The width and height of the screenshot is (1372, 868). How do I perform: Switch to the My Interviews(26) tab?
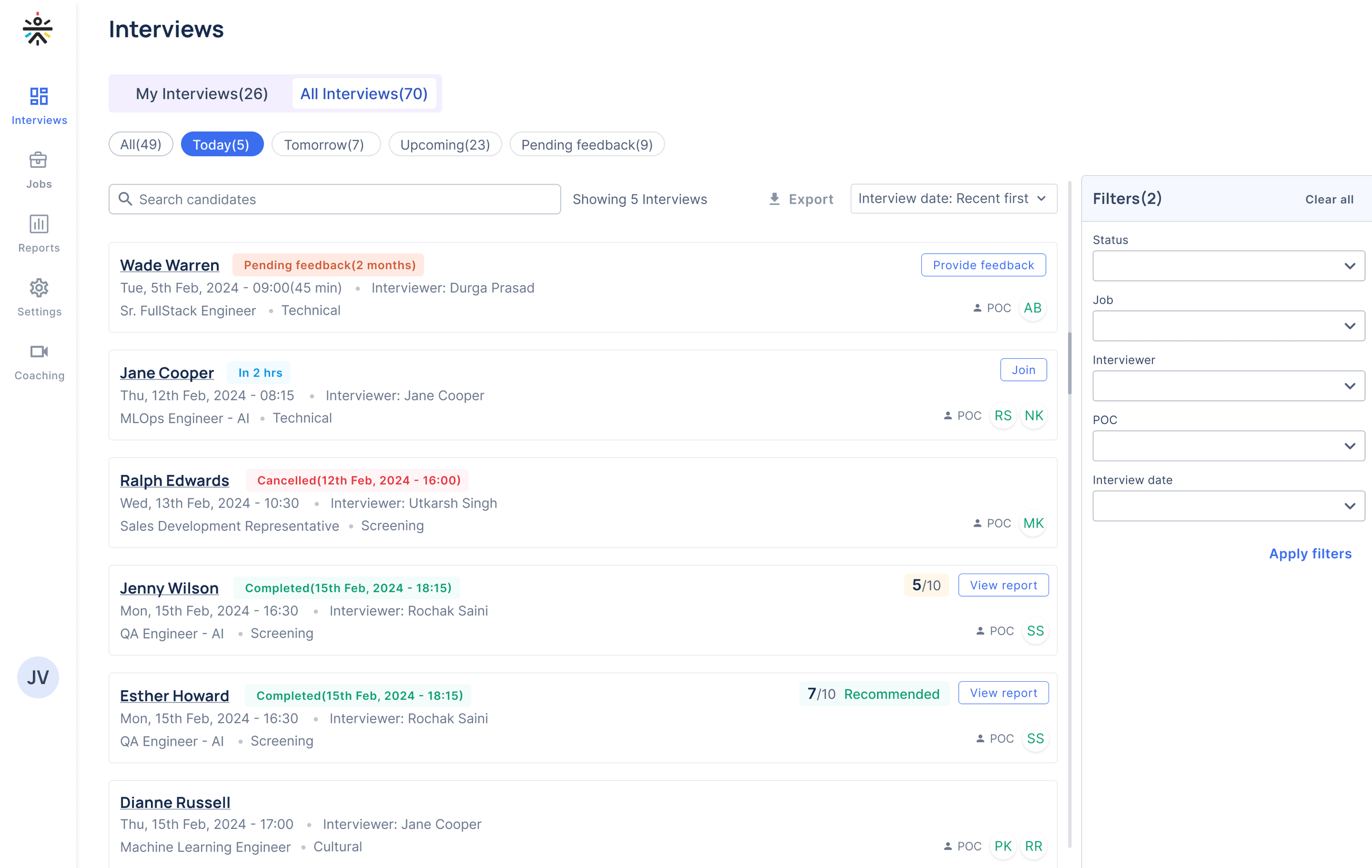202,93
